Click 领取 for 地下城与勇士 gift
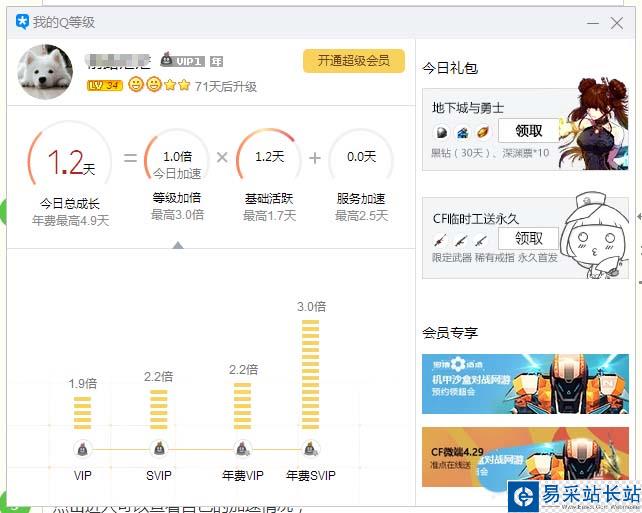This screenshot has height=513, width=642. [529, 131]
